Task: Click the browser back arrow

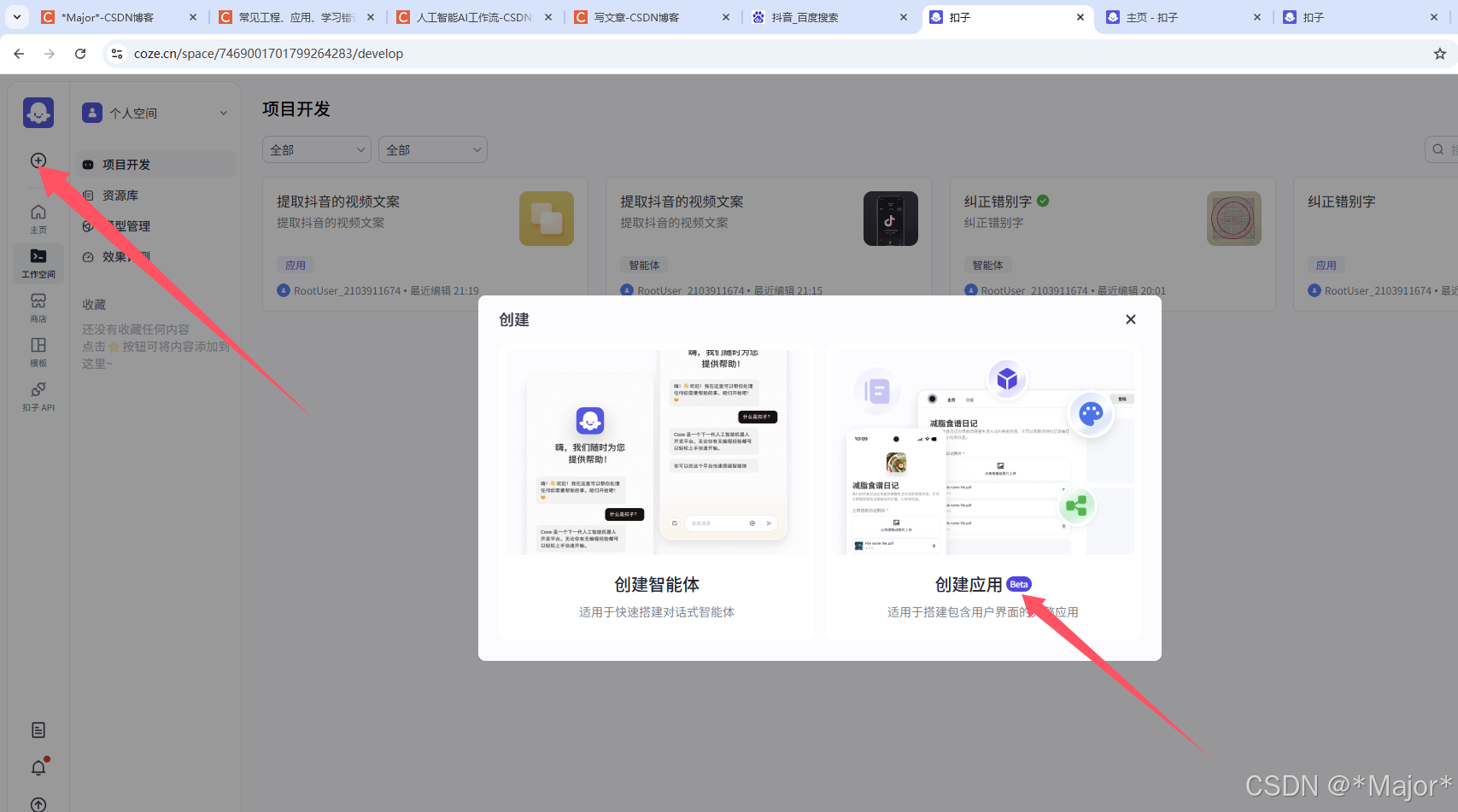Action: click(19, 54)
